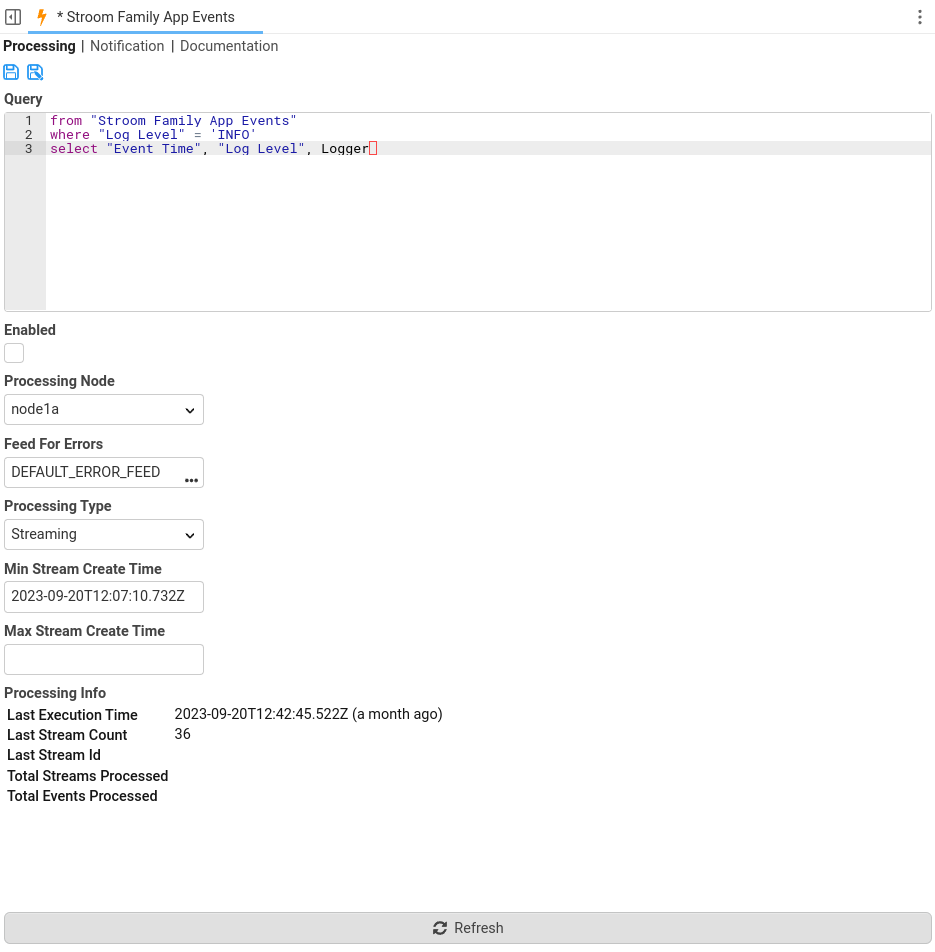Click the ellipsis in Feed For Errors
Viewport: 935px width, 952px height.
tap(191, 480)
